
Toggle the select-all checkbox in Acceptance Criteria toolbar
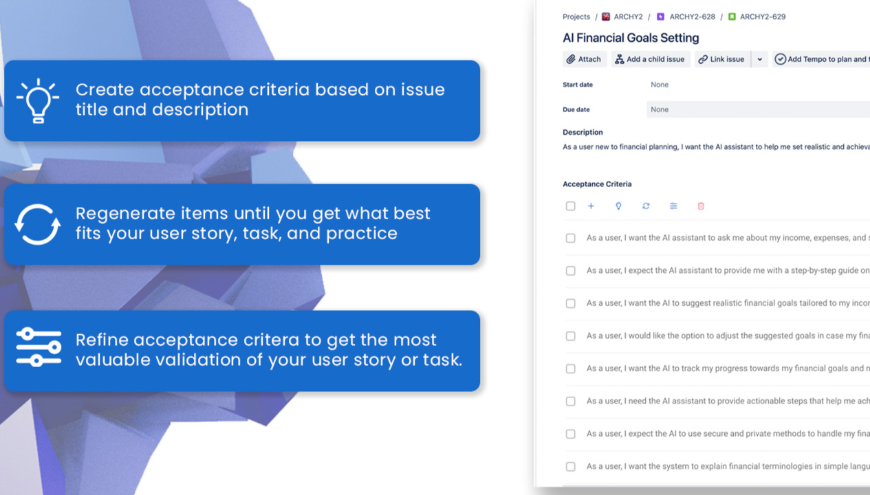[570, 206]
